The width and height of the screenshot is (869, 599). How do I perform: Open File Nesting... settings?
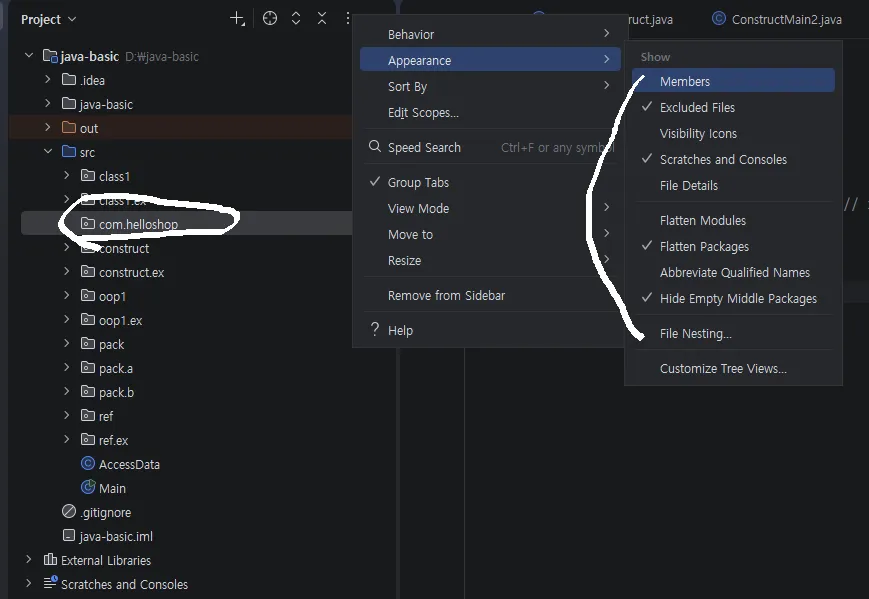tap(733, 334)
